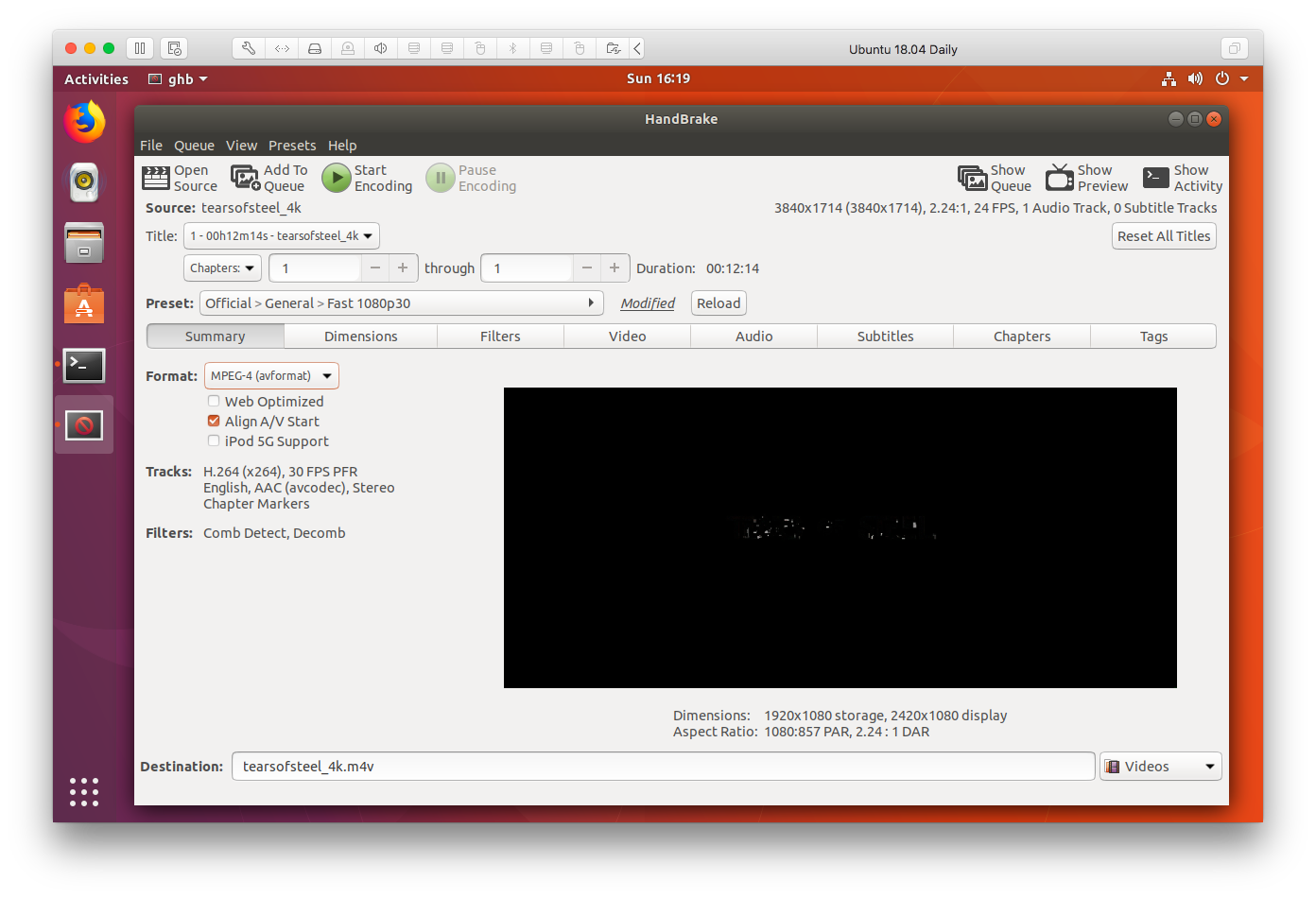Open the File menu
This screenshot has width=1316, height=898.
coord(151,146)
